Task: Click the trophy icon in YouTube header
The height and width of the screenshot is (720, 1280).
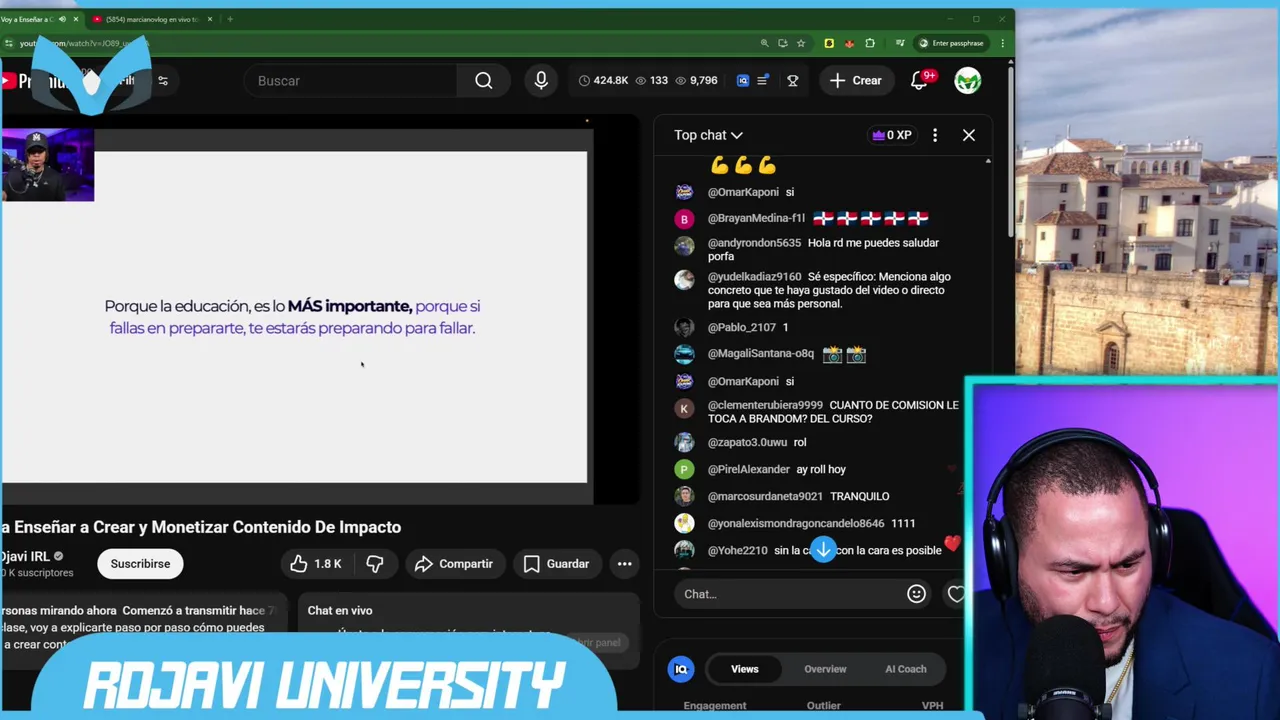Action: 793,81
